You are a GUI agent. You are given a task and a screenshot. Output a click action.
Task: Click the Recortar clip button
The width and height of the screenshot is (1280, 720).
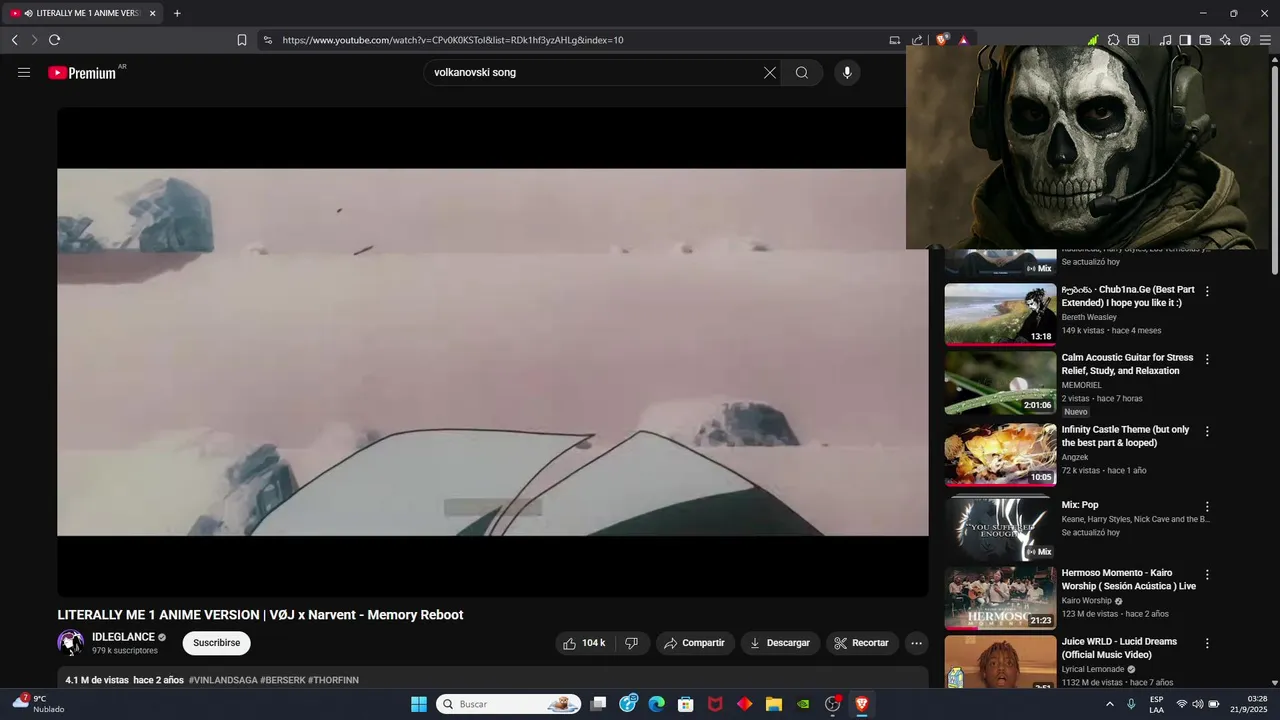click(x=861, y=643)
